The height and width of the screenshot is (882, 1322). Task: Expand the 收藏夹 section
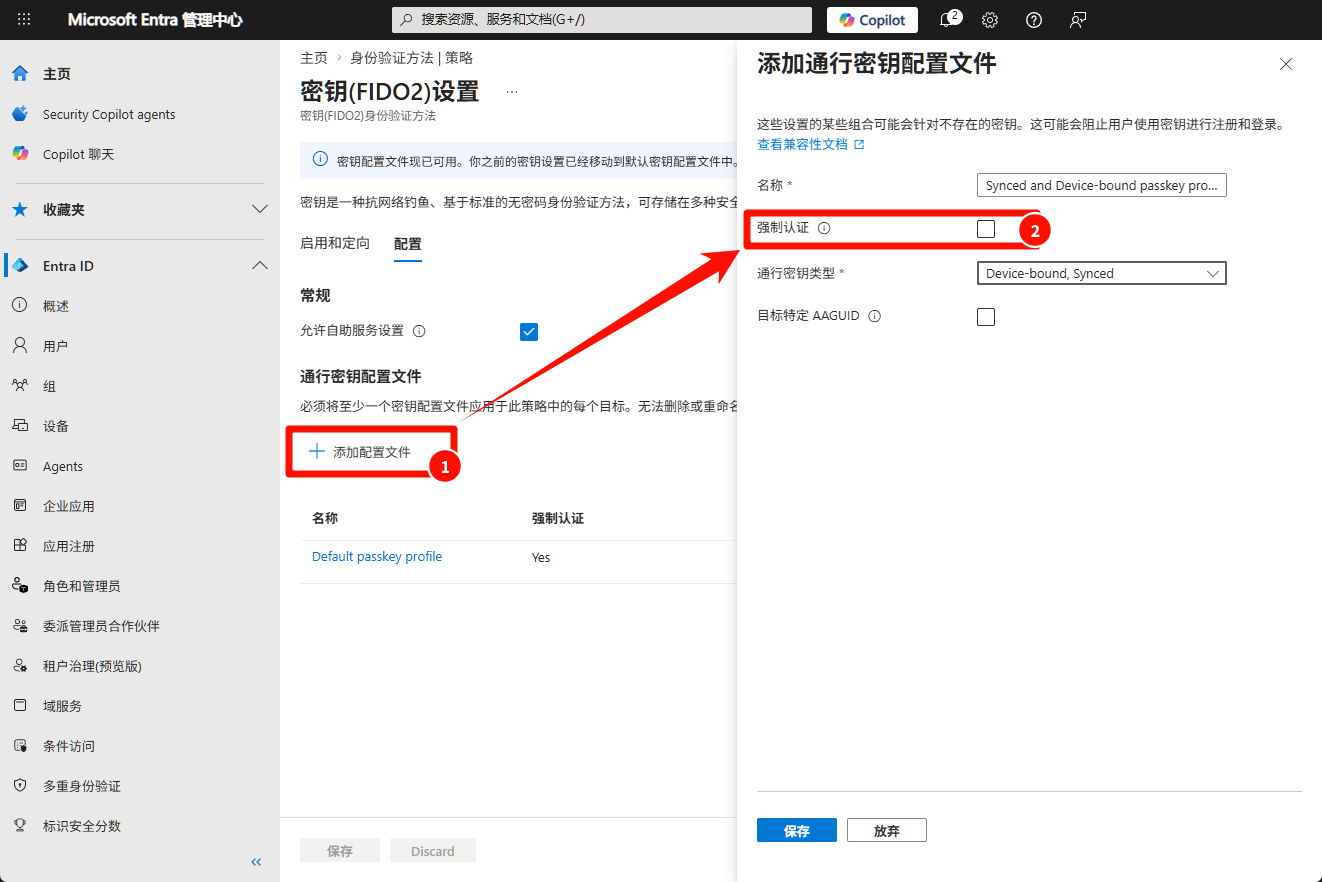coord(260,210)
